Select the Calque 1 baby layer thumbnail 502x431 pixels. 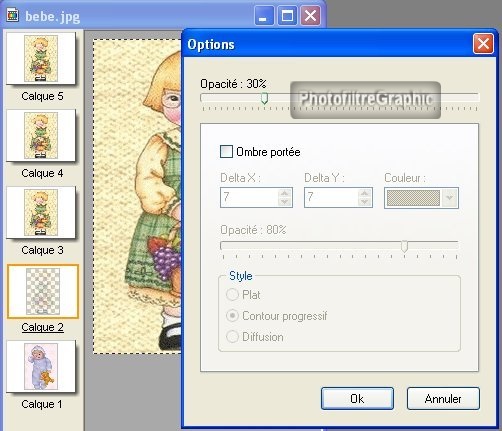pyautogui.click(x=41, y=366)
